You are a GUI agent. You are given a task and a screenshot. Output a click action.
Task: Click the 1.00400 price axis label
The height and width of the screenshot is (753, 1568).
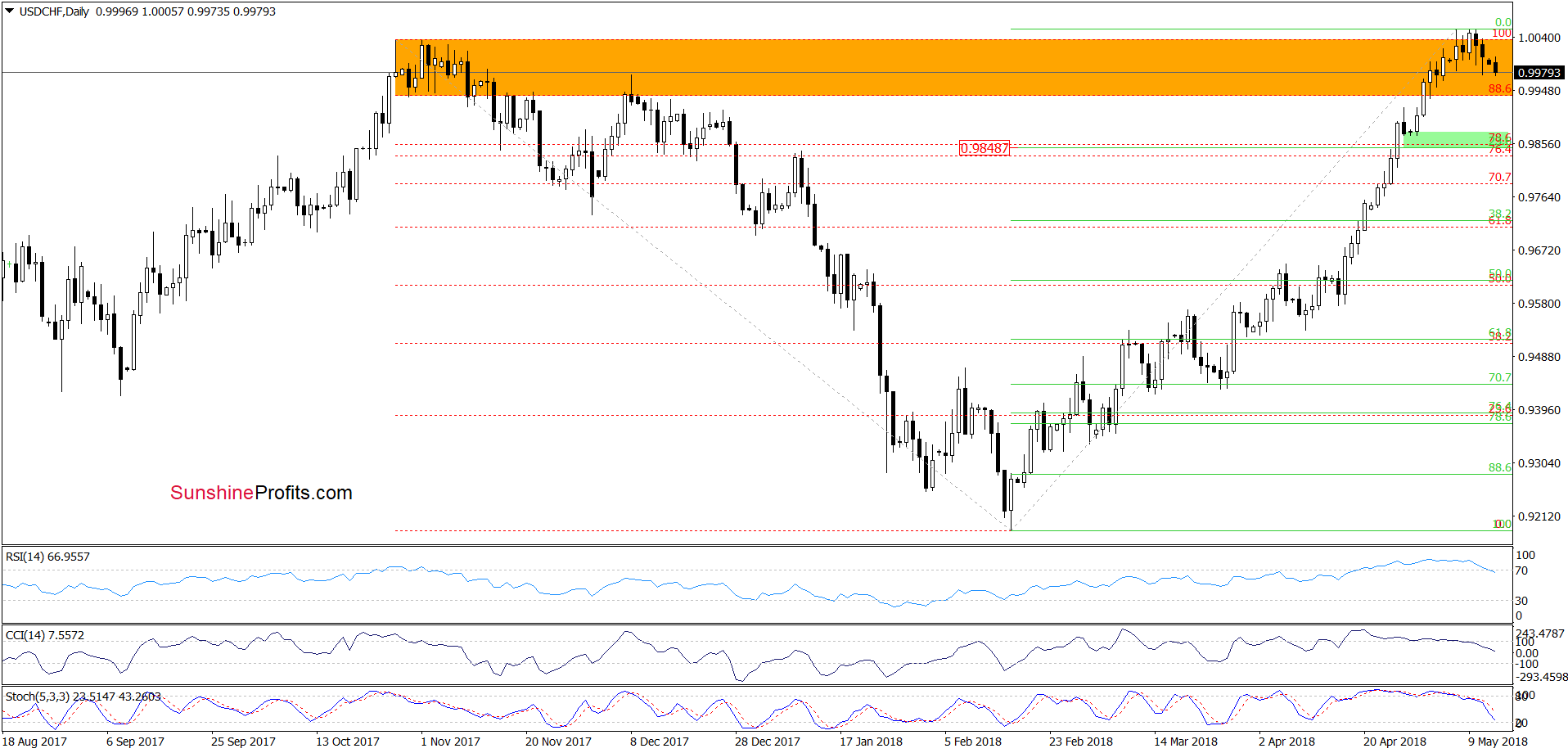pos(1539,38)
